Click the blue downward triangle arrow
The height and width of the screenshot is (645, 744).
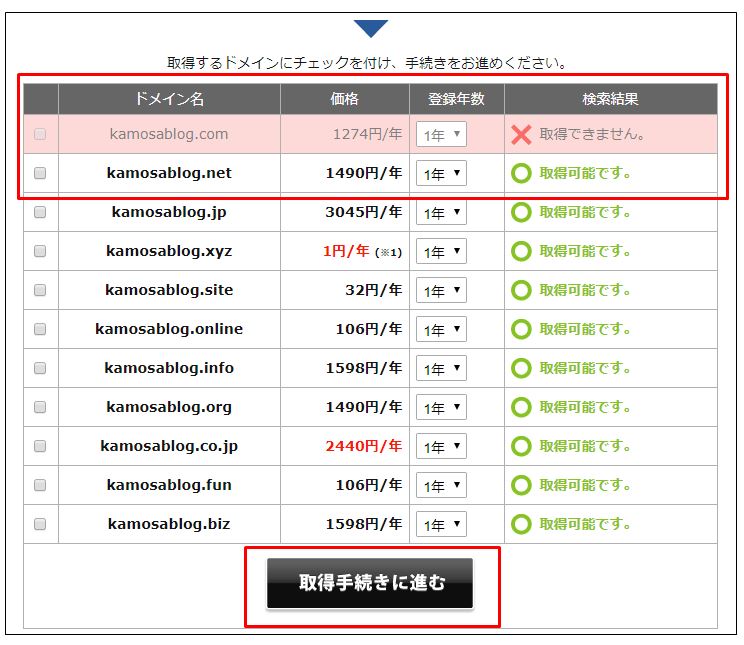click(371, 28)
